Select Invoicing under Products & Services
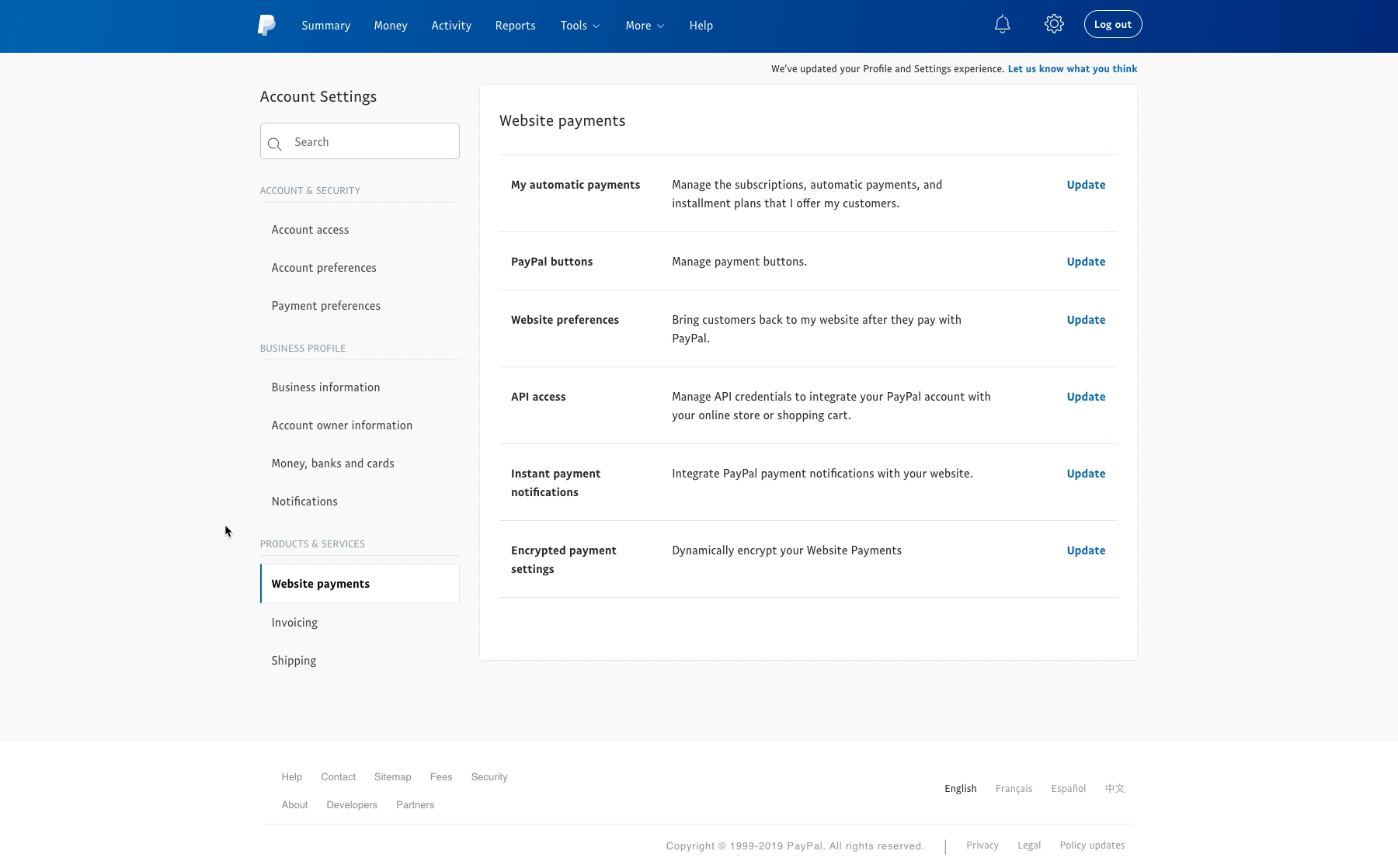The width and height of the screenshot is (1398, 868). (294, 623)
